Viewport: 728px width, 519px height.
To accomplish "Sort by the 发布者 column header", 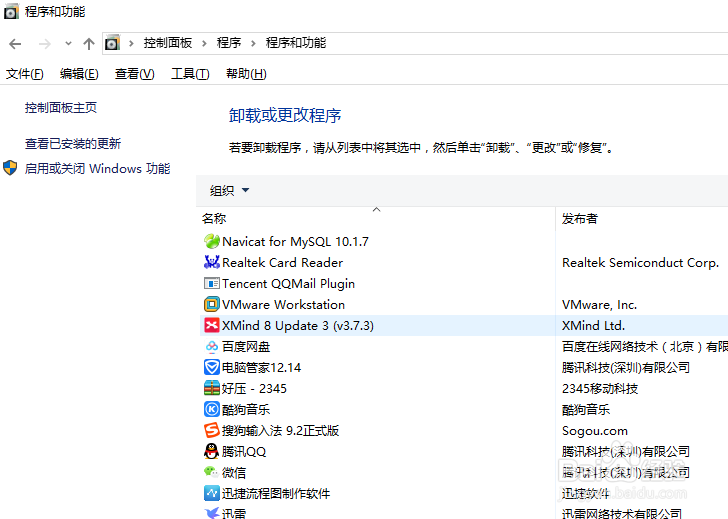I will tap(580, 218).
